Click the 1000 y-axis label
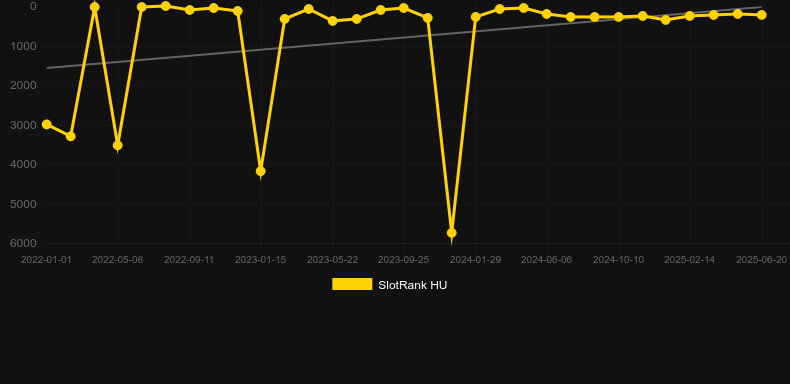 23,46
